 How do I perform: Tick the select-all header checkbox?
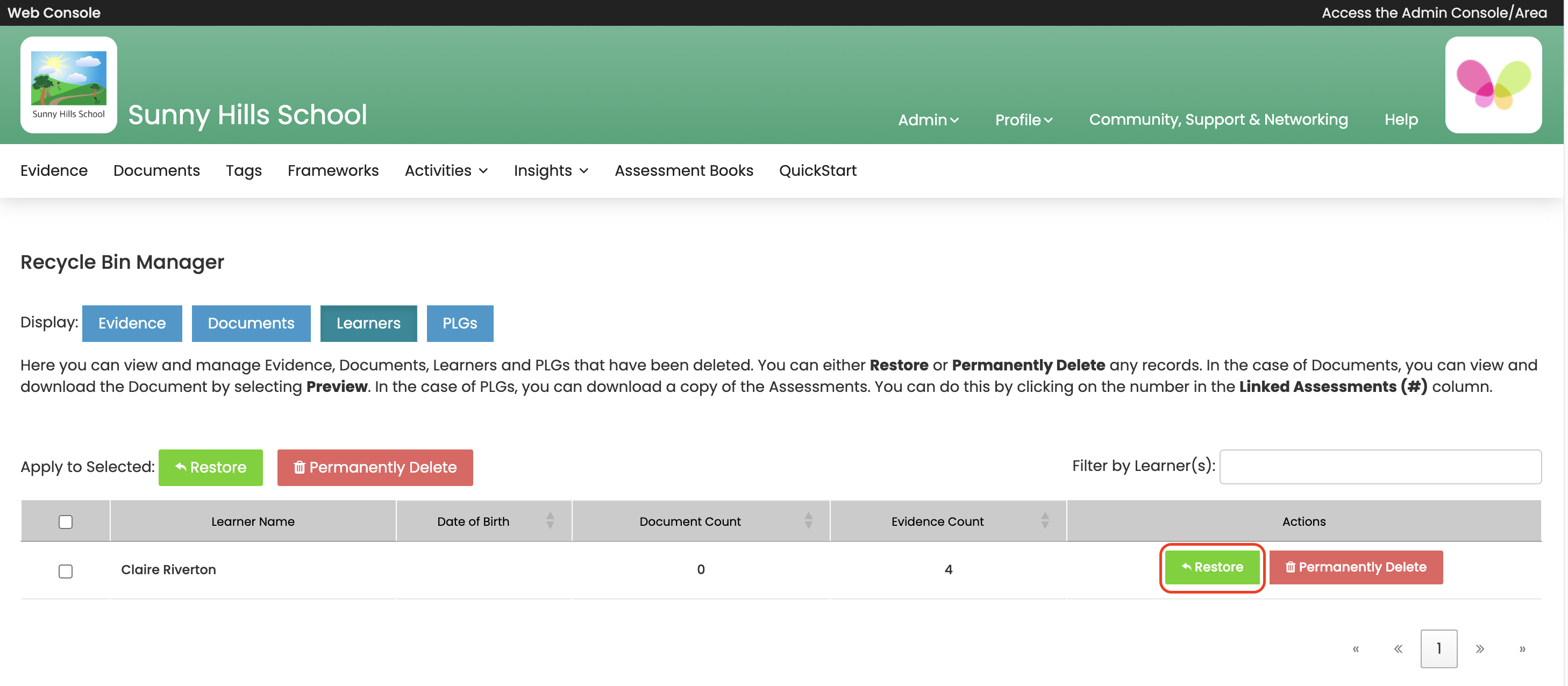pos(65,521)
